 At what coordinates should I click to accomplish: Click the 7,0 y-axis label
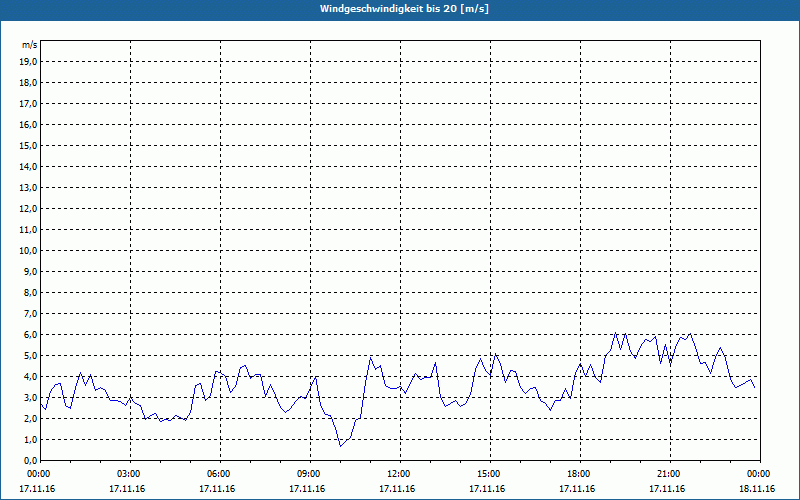30,314
